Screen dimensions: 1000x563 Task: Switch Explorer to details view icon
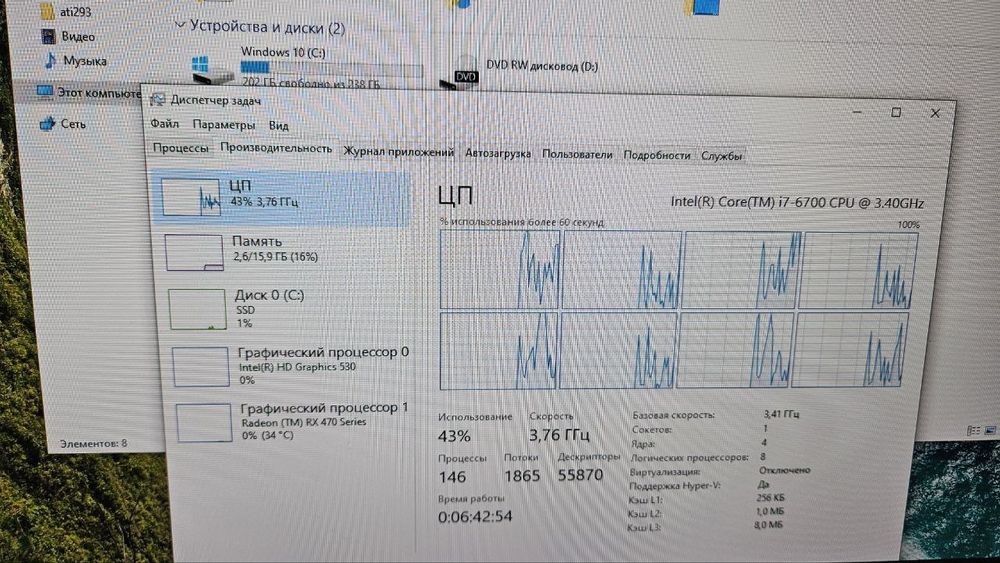(x=973, y=430)
